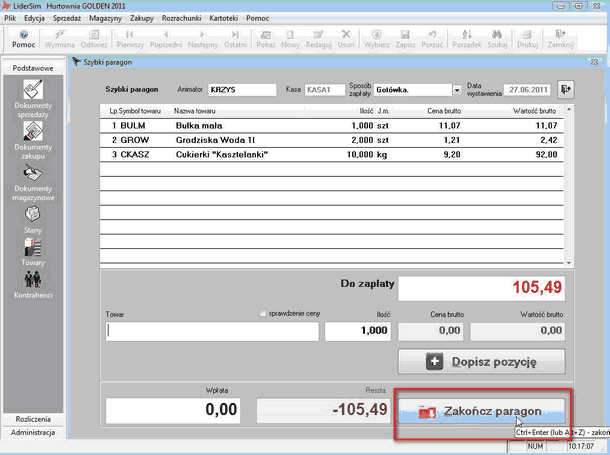Click the receipt list scrollbar down arrow
The image size is (610, 455).
569,263
